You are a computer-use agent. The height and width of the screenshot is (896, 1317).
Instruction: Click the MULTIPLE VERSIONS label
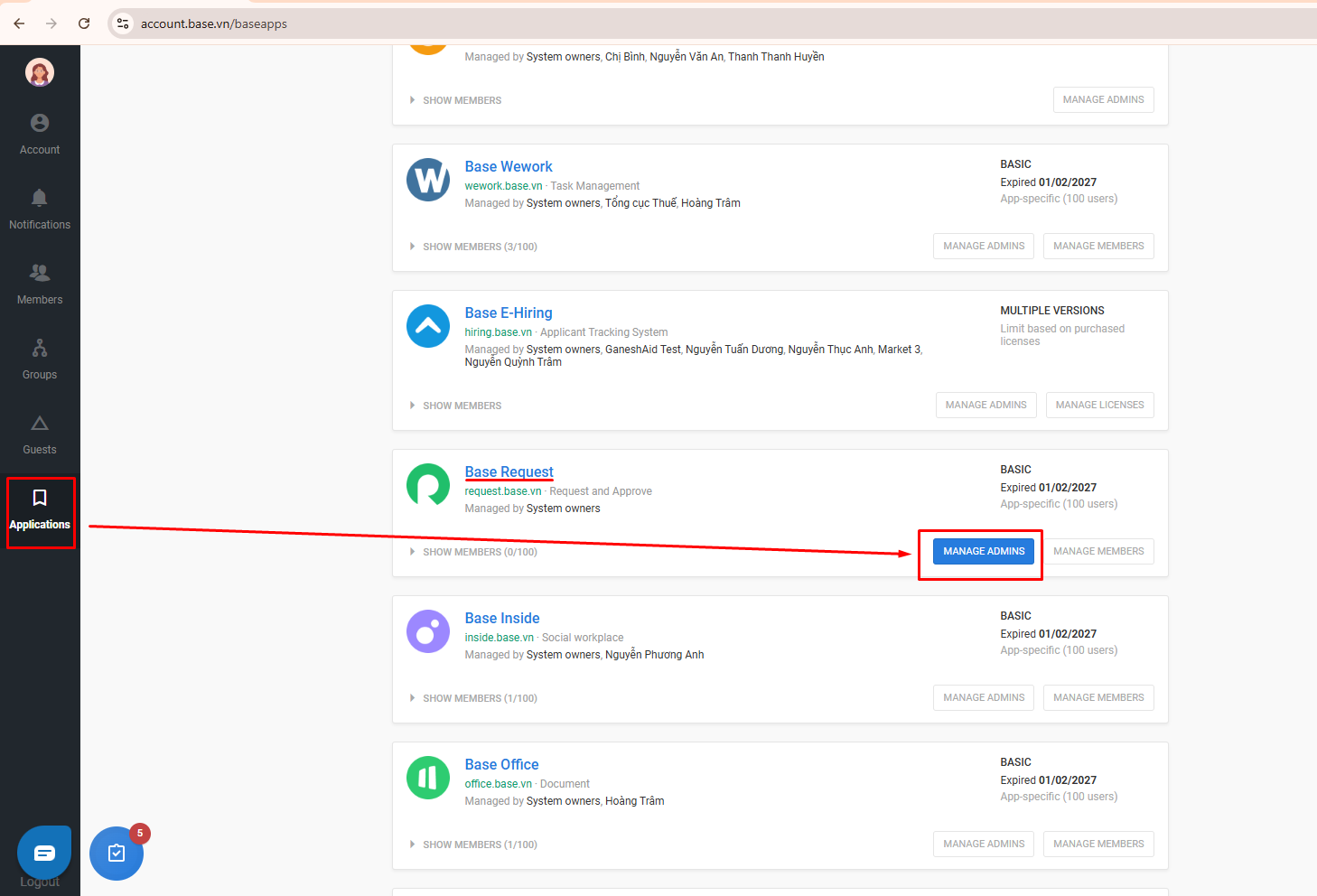[1052, 311]
